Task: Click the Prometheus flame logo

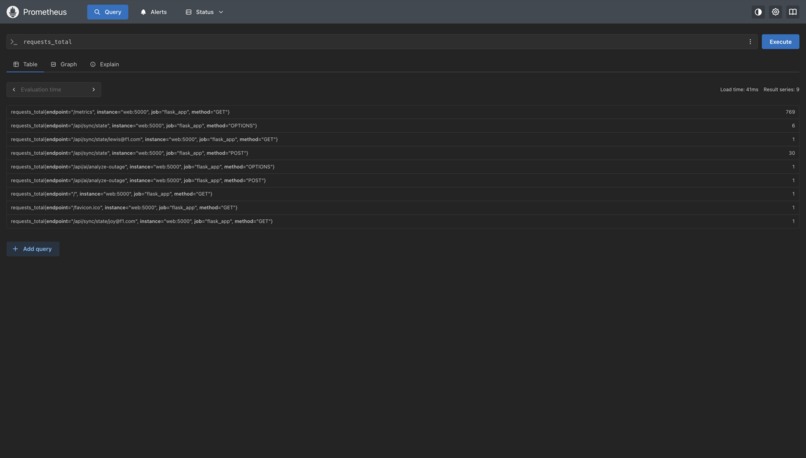Action: (x=13, y=12)
